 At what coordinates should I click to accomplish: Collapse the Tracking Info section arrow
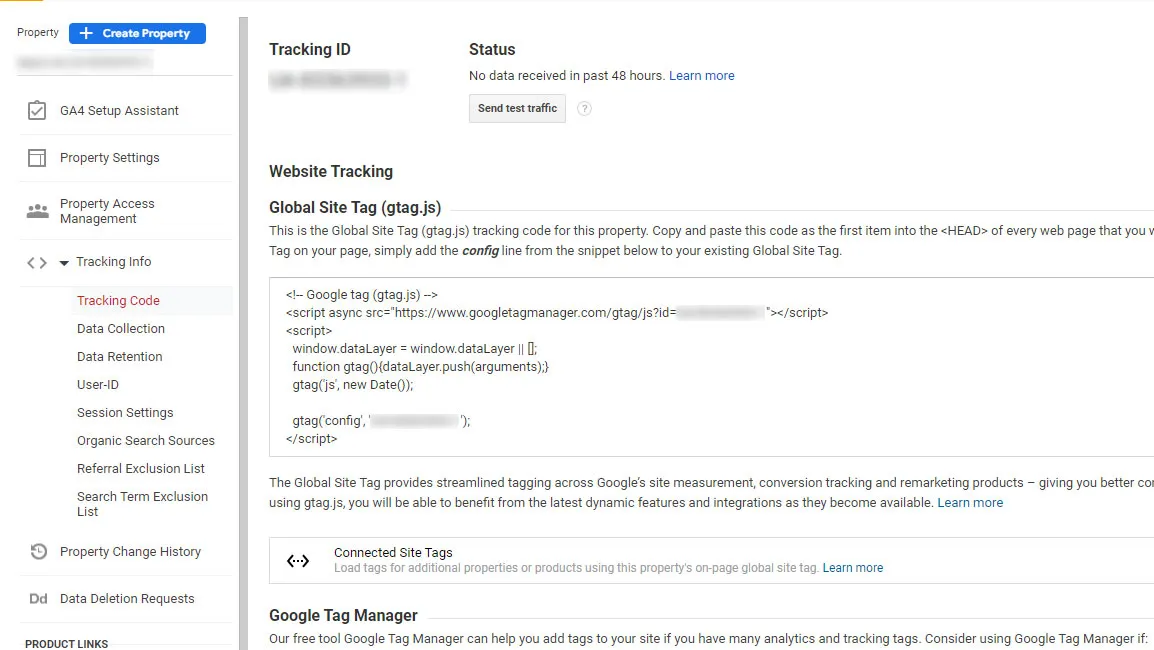64,263
